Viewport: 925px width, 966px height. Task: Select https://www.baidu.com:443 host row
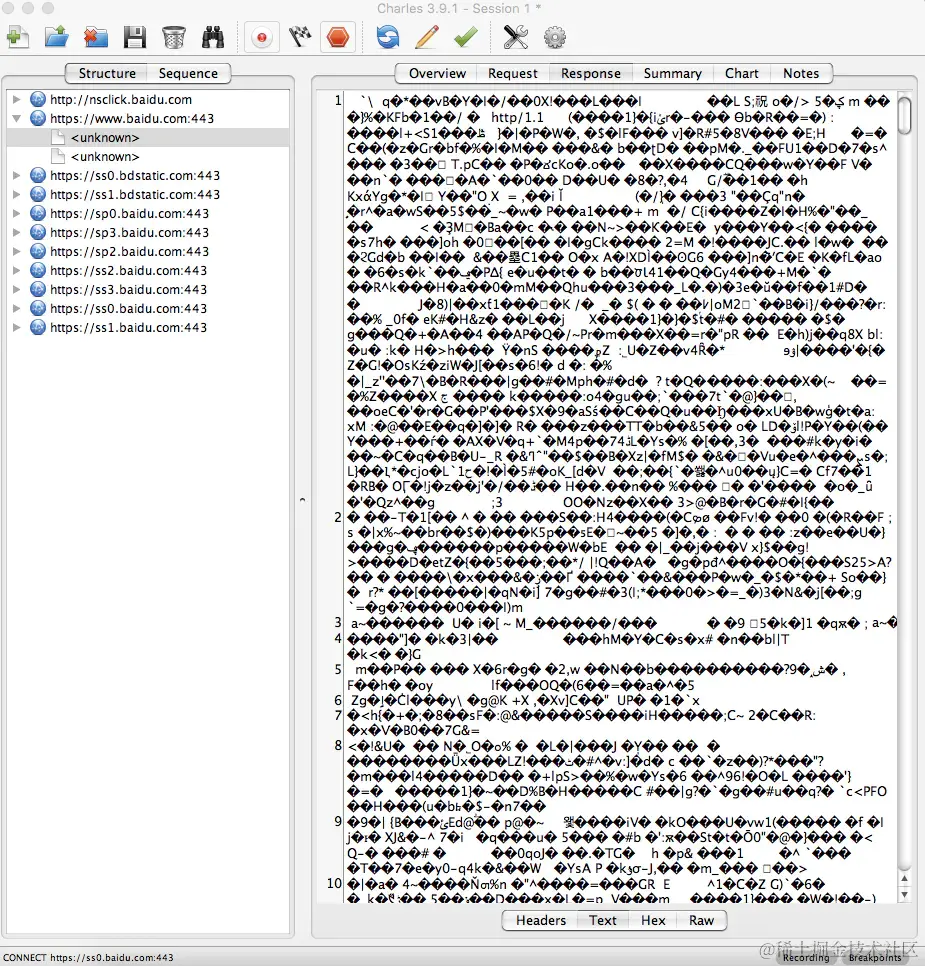[148, 118]
